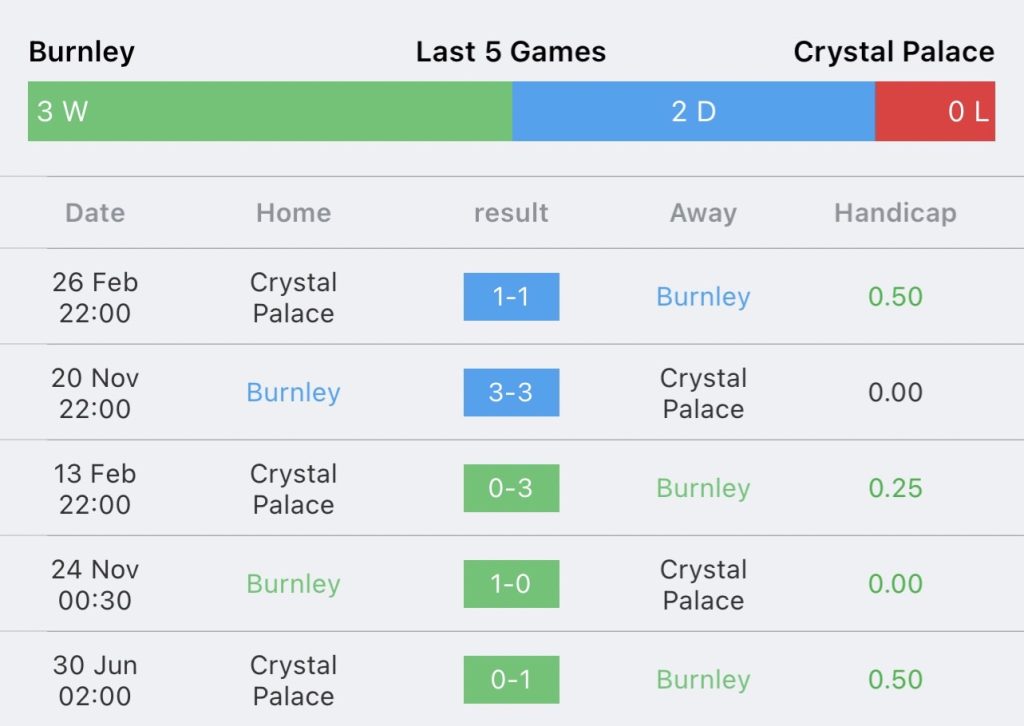Click the 0.25 handicap value

click(895, 488)
